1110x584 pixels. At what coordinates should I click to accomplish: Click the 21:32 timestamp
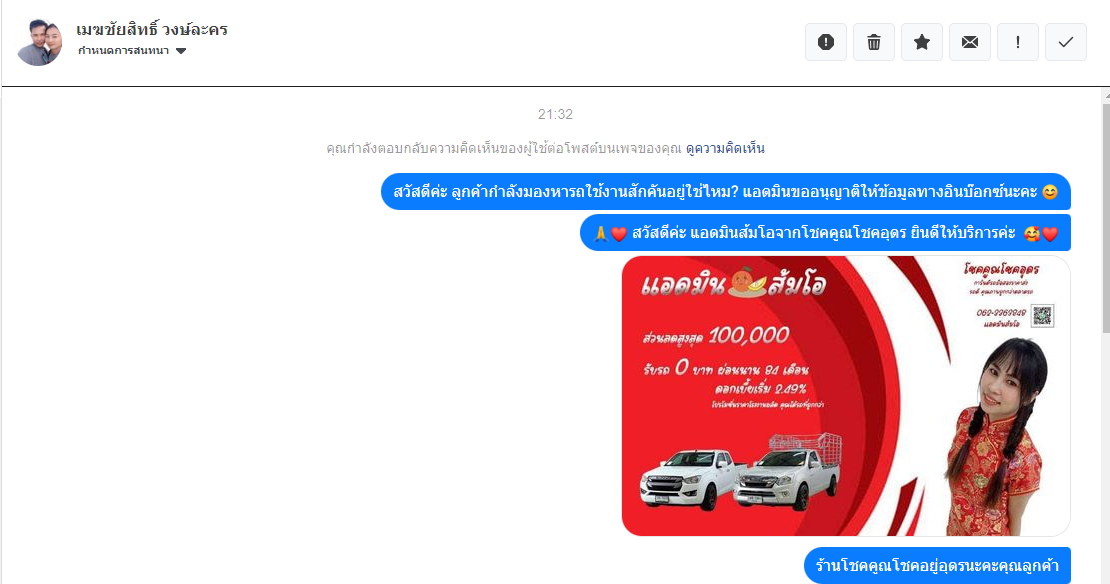click(x=555, y=114)
